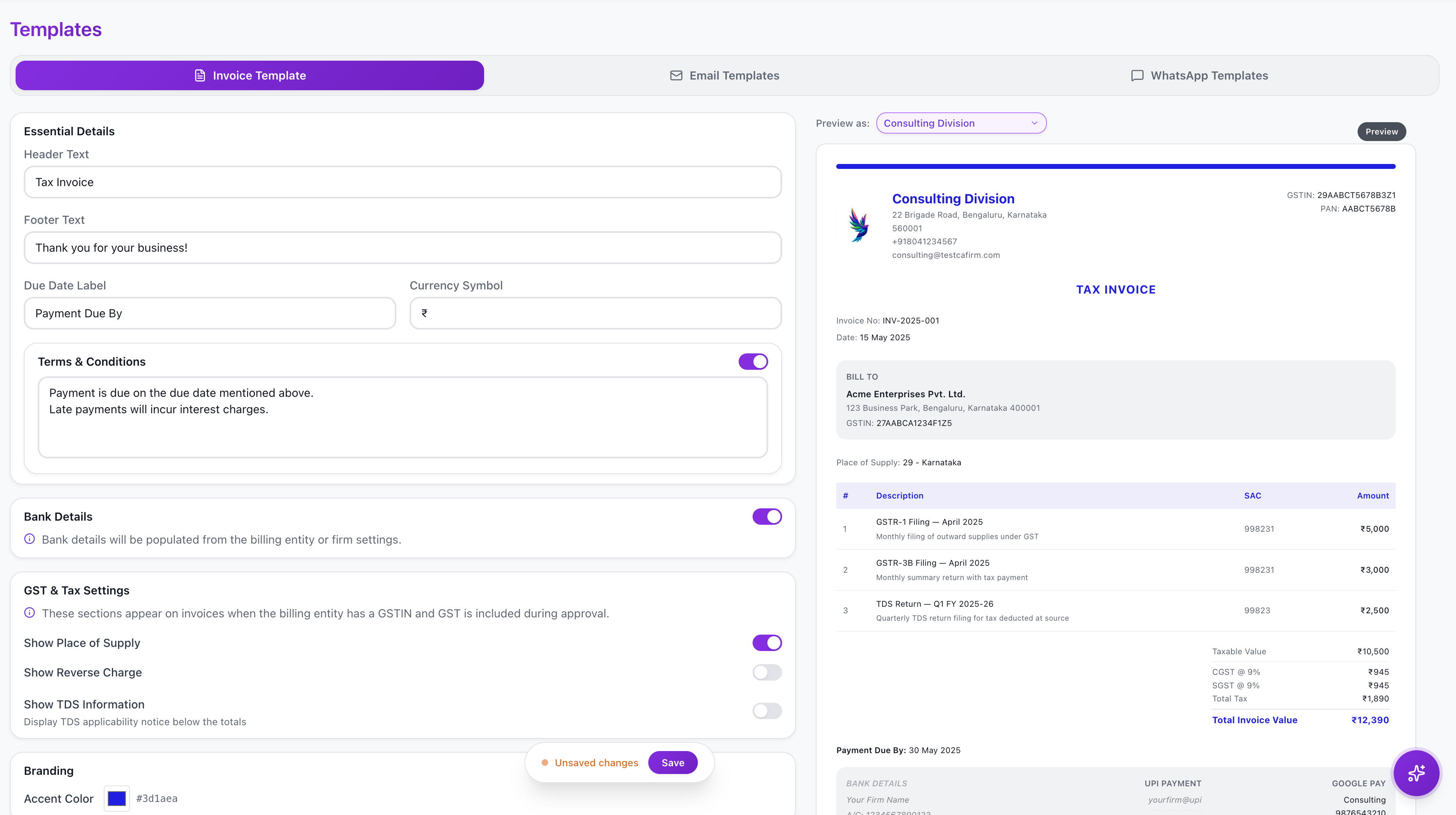Click the GSTIN 29AABCT5678B3Z1 value
Viewport: 1456px width, 815px height.
(1356, 195)
